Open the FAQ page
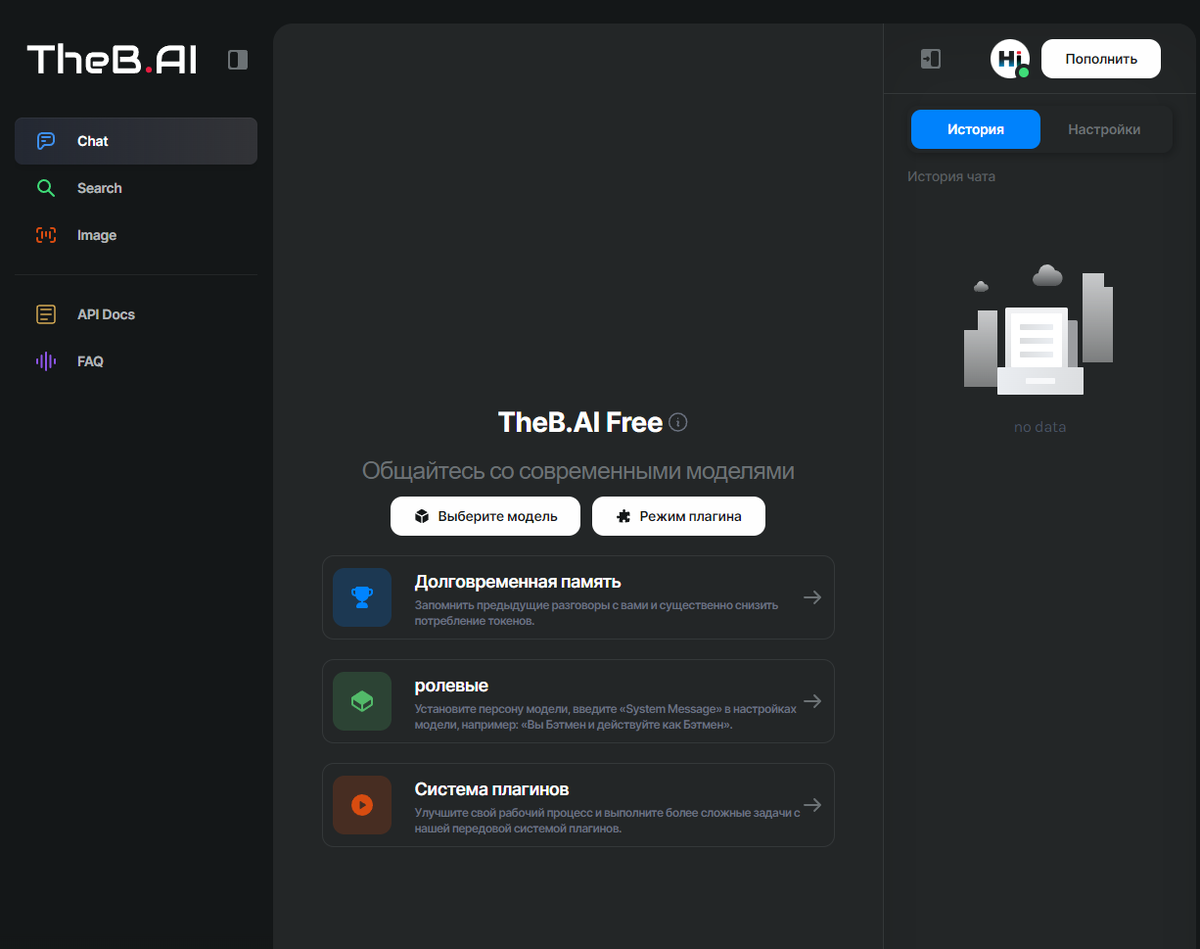Screen dimensions: 1200x949 [x=136, y=361]
